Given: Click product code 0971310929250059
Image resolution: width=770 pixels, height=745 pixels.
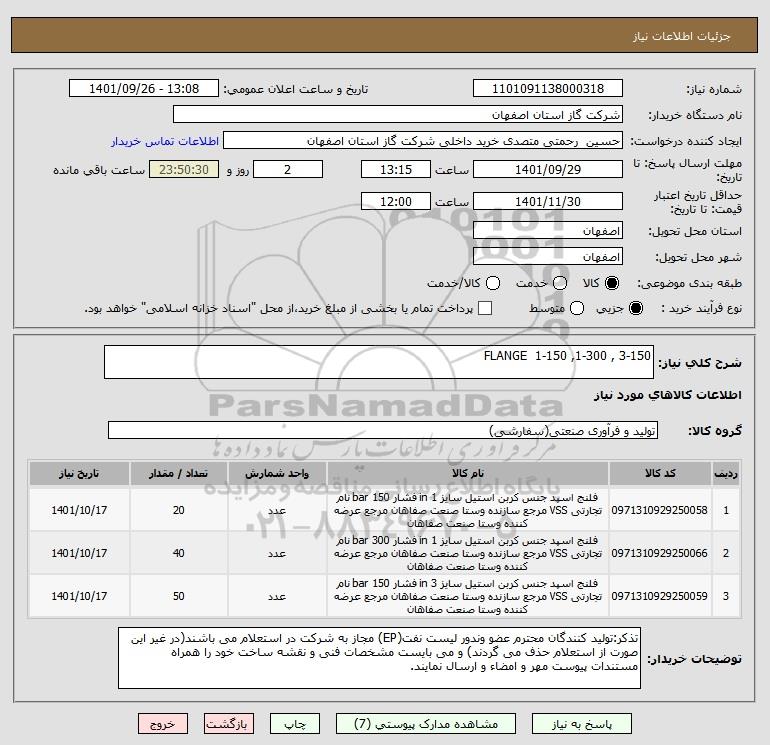Looking at the screenshot, I should 660,596.
